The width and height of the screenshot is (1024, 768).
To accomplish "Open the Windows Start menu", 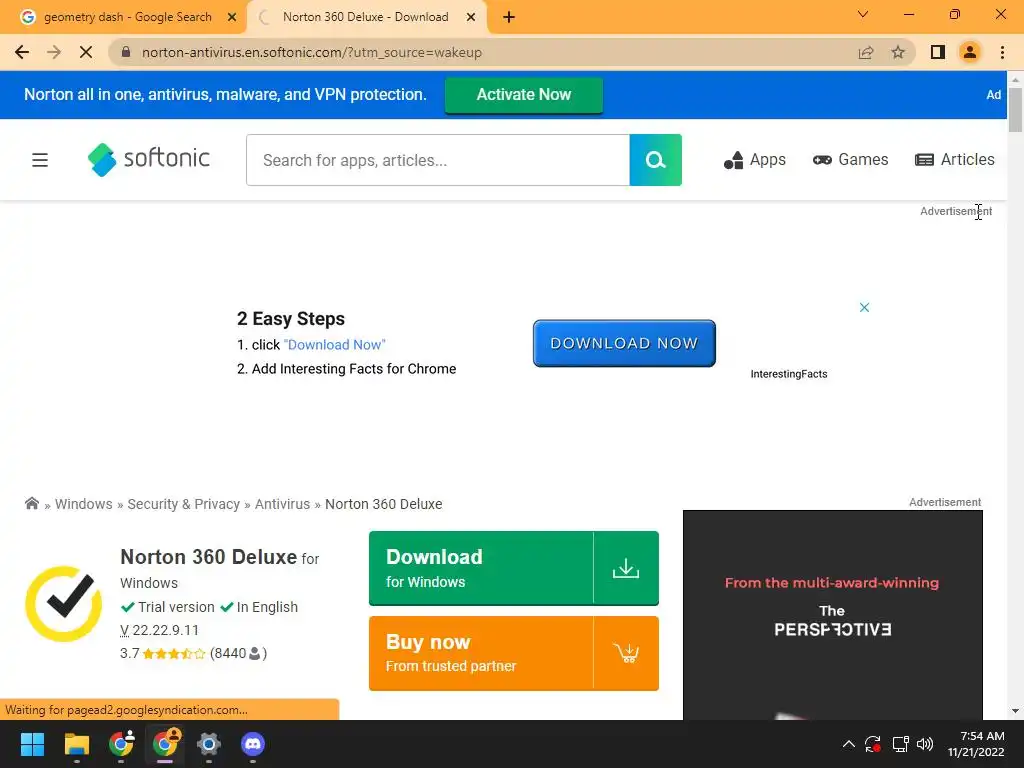I will click(32, 744).
